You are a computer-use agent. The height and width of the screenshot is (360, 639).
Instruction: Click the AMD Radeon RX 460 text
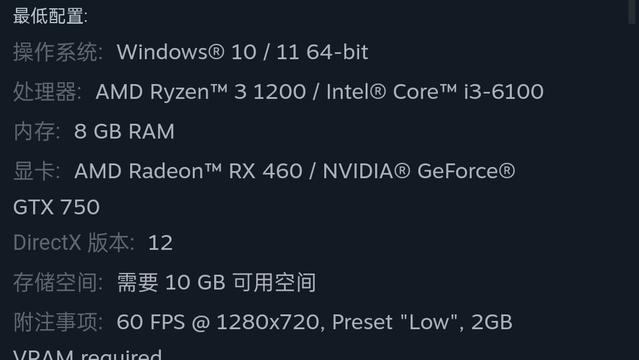(x=188, y=171)
